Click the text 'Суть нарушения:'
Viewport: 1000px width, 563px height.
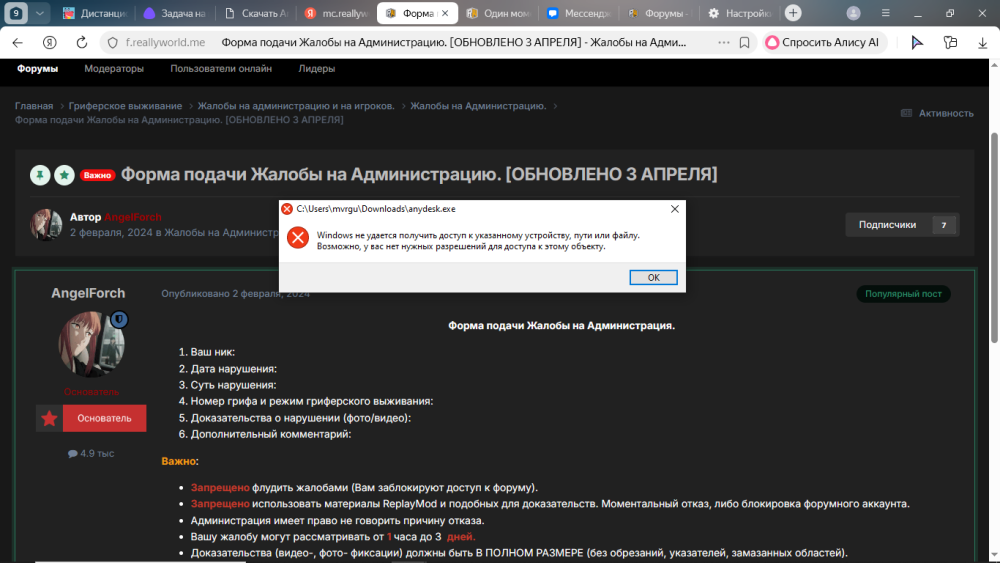click(233, 385)
